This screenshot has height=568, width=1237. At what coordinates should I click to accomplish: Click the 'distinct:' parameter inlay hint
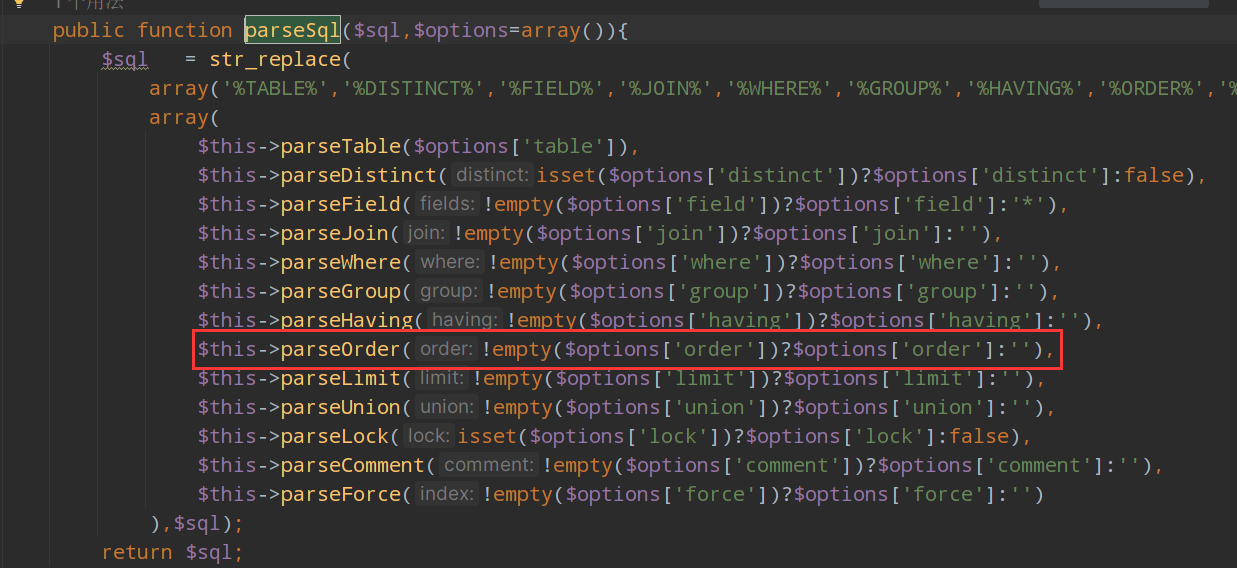point(492,175)
